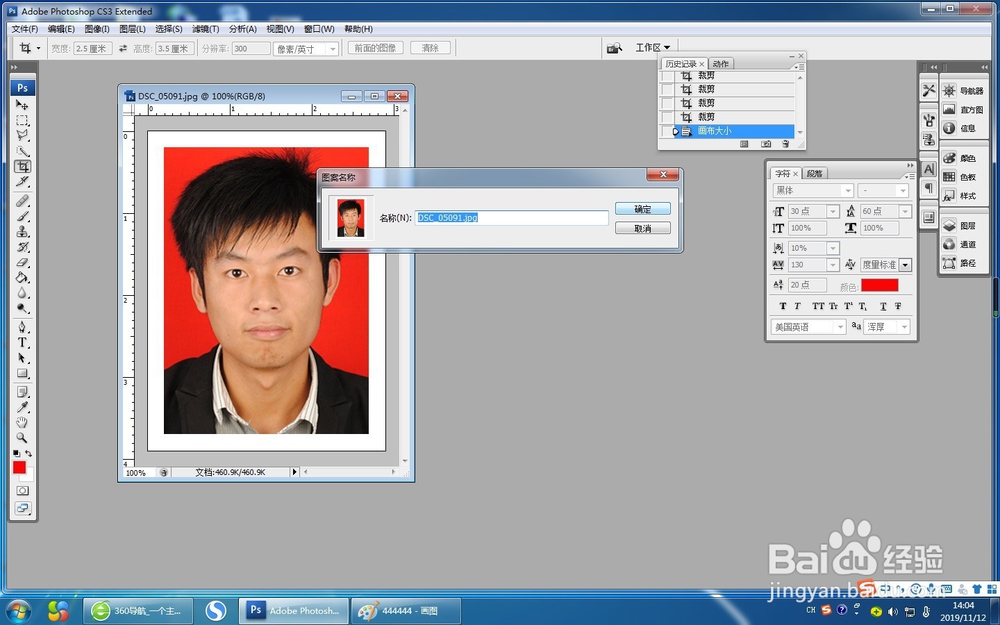Open the 滤镜(T) menu

tap(205, 29)
